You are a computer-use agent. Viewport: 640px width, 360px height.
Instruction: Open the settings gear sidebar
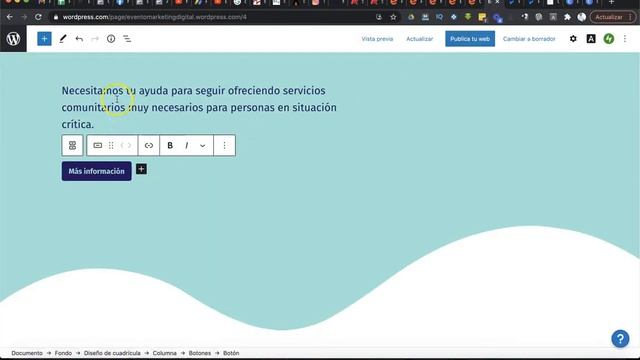point(573,39)
